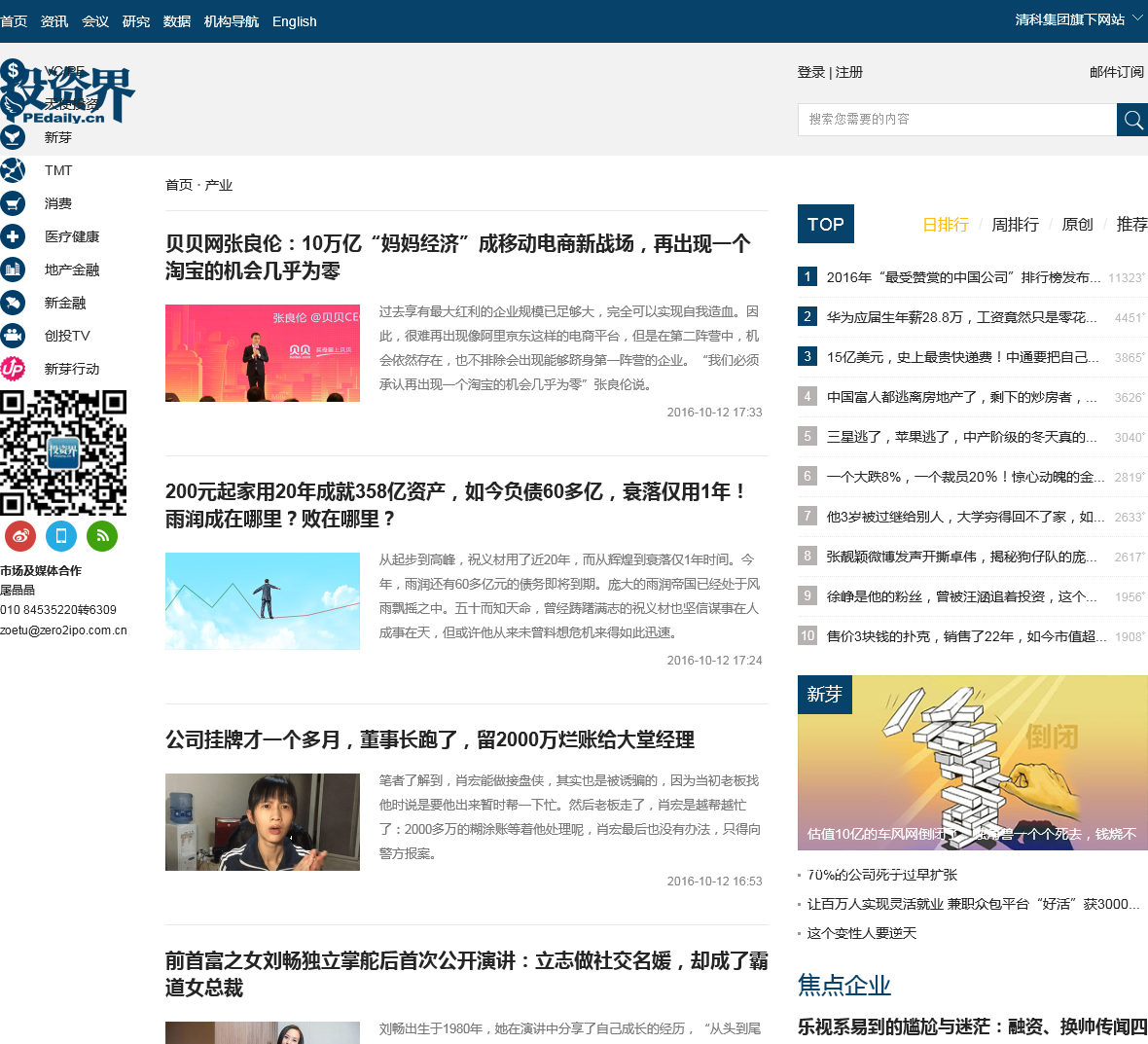Image resolution: width=1148 pixels, height=1044 pixels.
Task: Focus the 搜索您需要的内容 search field
Action: pos(957,120)
